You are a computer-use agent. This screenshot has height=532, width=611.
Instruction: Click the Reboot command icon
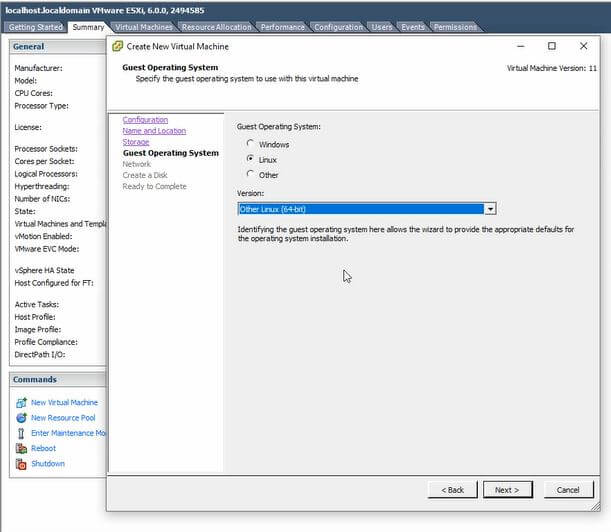[x=21, y=448]
